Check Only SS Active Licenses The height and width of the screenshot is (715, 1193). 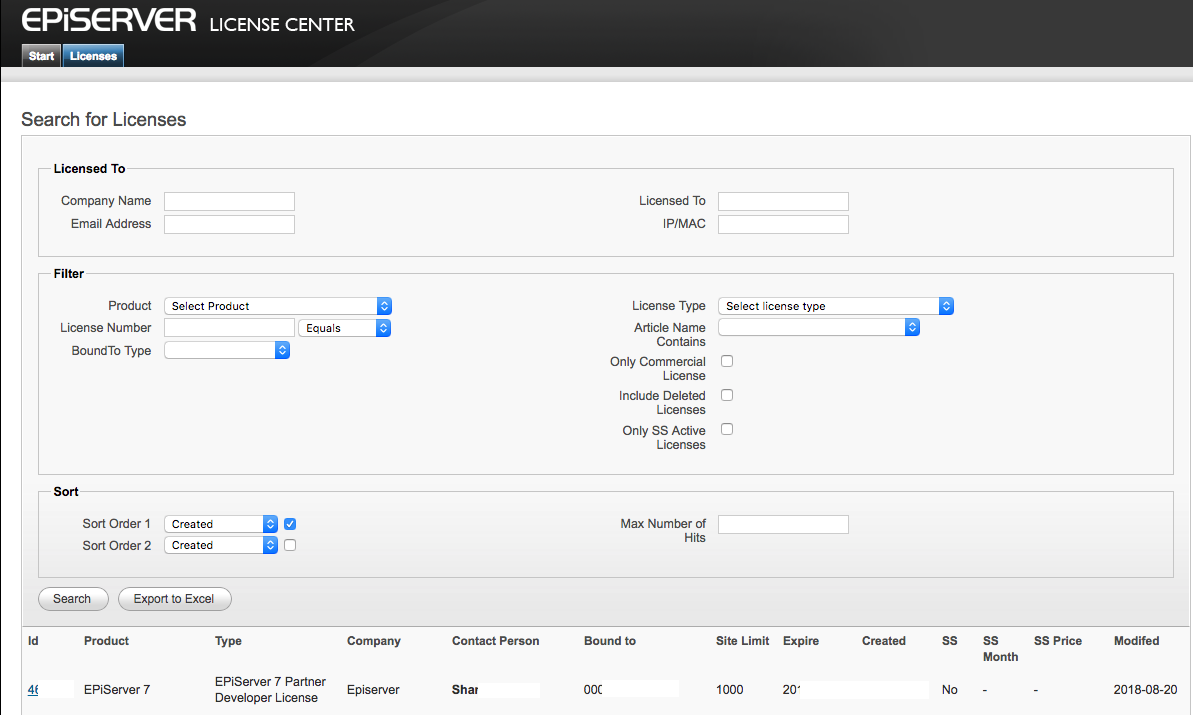(x=727, y=430)
